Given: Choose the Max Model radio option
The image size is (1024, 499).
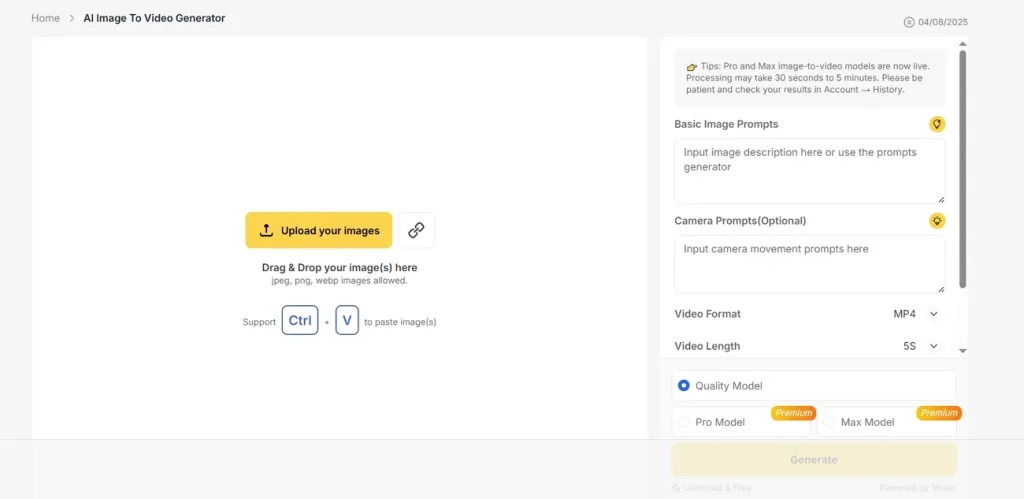Looking at the screenshot, I should pyautogui.click(x=829, y=422).
